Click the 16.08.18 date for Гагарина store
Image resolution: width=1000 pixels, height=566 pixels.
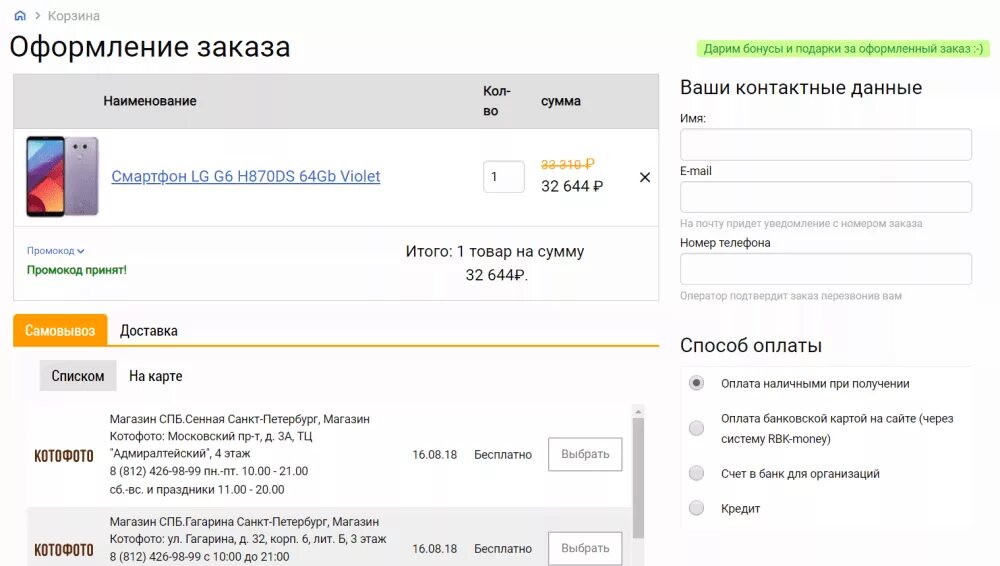point(434,549)
